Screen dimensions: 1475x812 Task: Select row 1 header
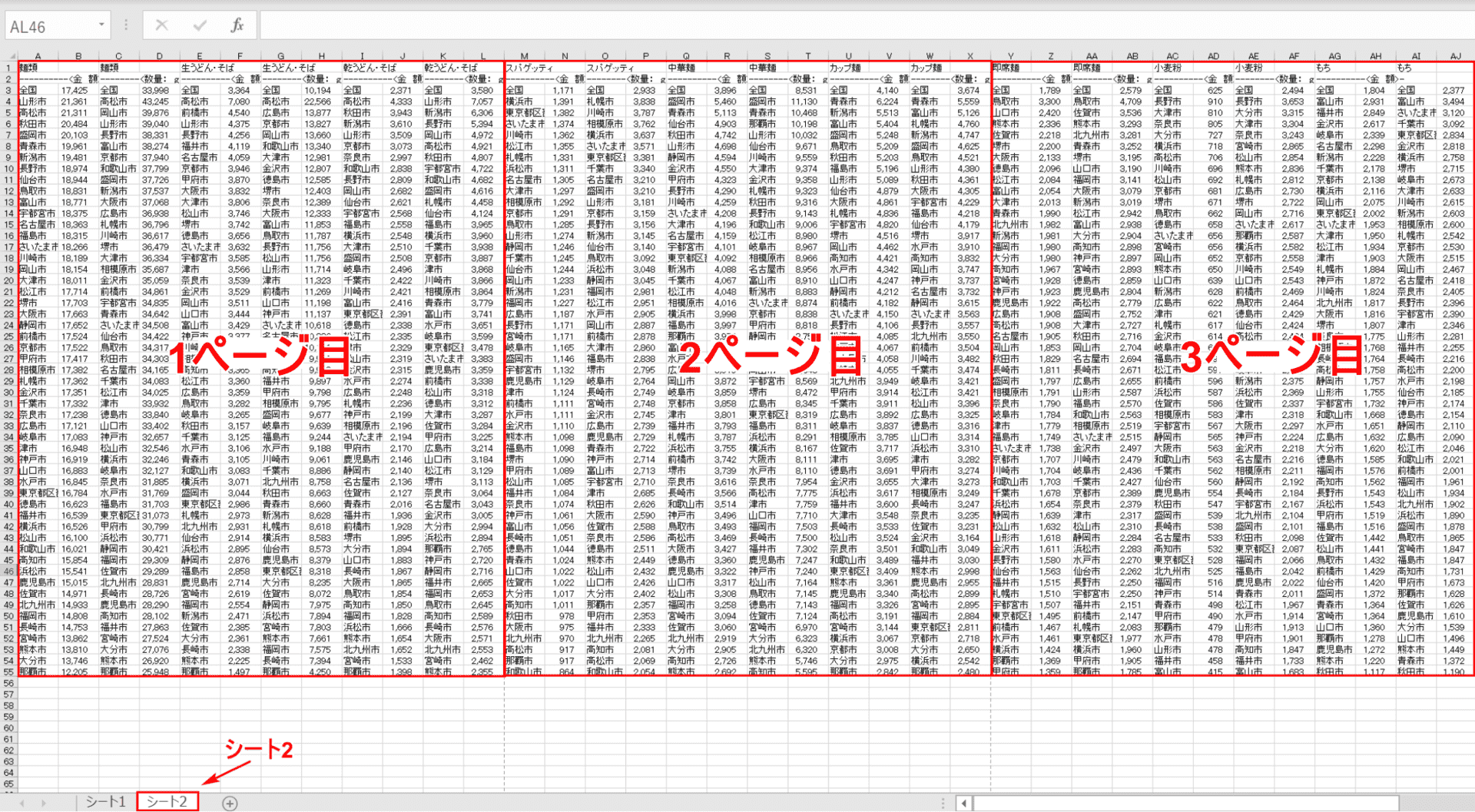[x=8, y=68]
